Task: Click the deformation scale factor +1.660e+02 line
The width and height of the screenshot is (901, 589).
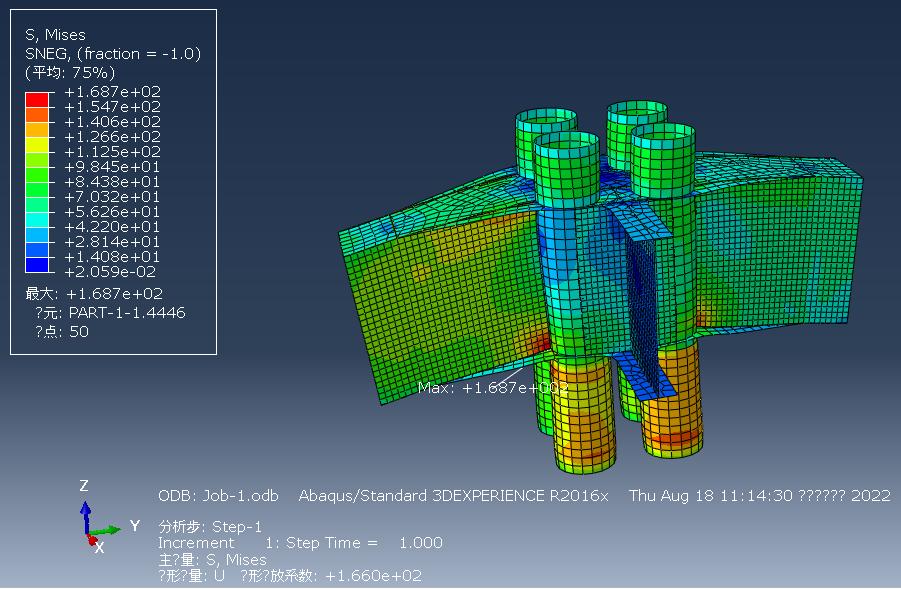Action: 290,575
